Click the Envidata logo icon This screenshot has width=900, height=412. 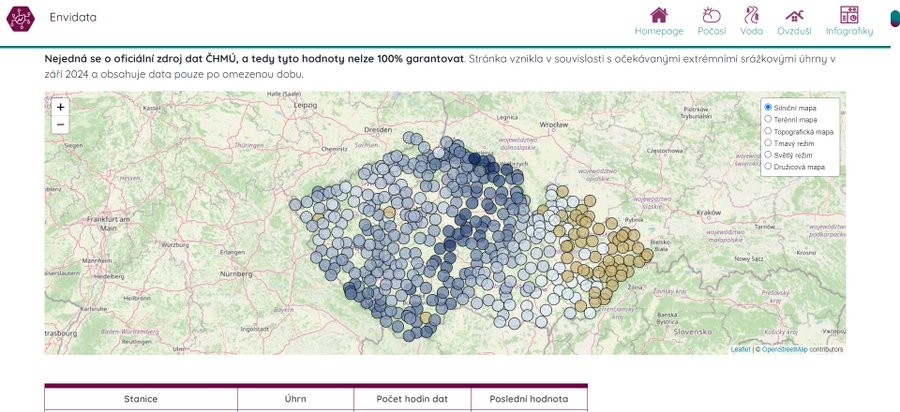pos(21,19)
